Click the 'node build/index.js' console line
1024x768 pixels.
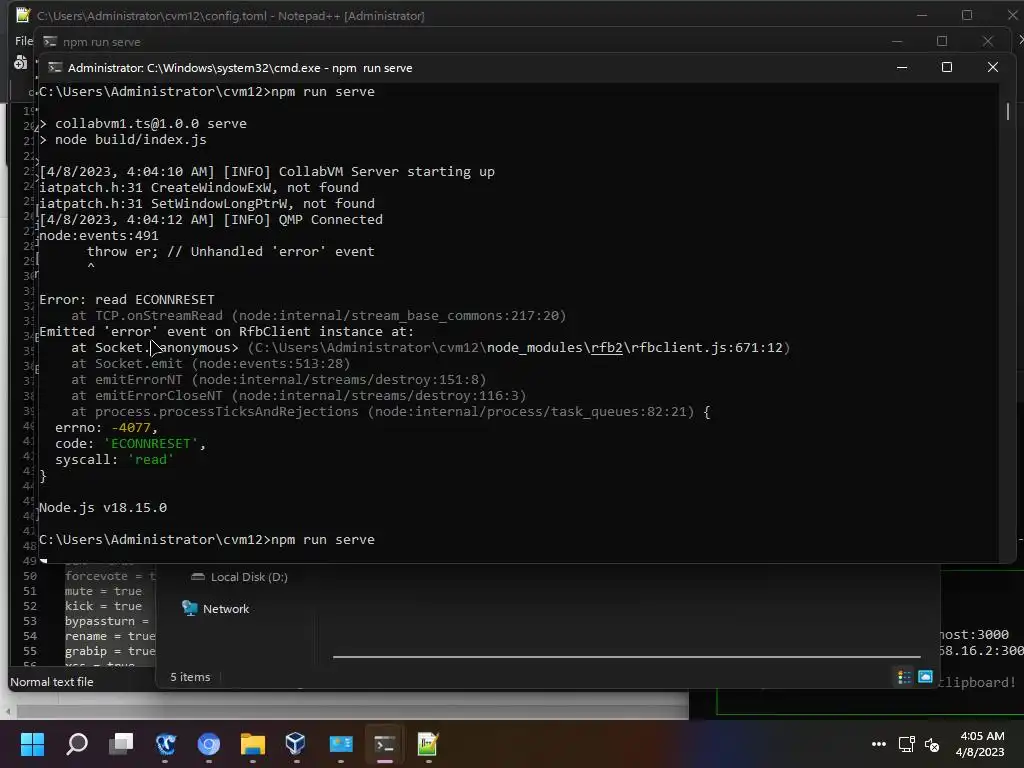coord(123,140)
